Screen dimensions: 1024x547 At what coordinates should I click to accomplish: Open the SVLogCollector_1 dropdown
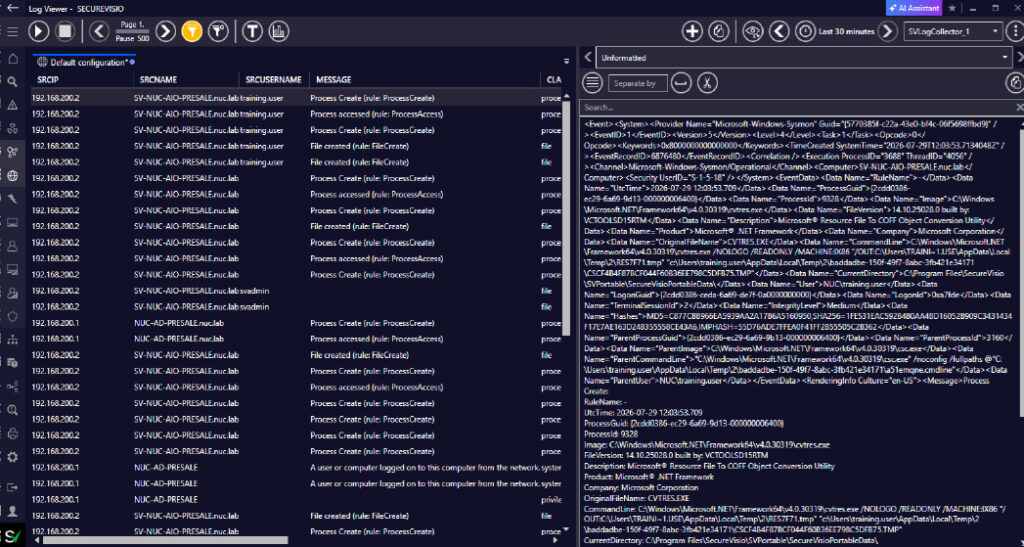[x=953, y=31]
